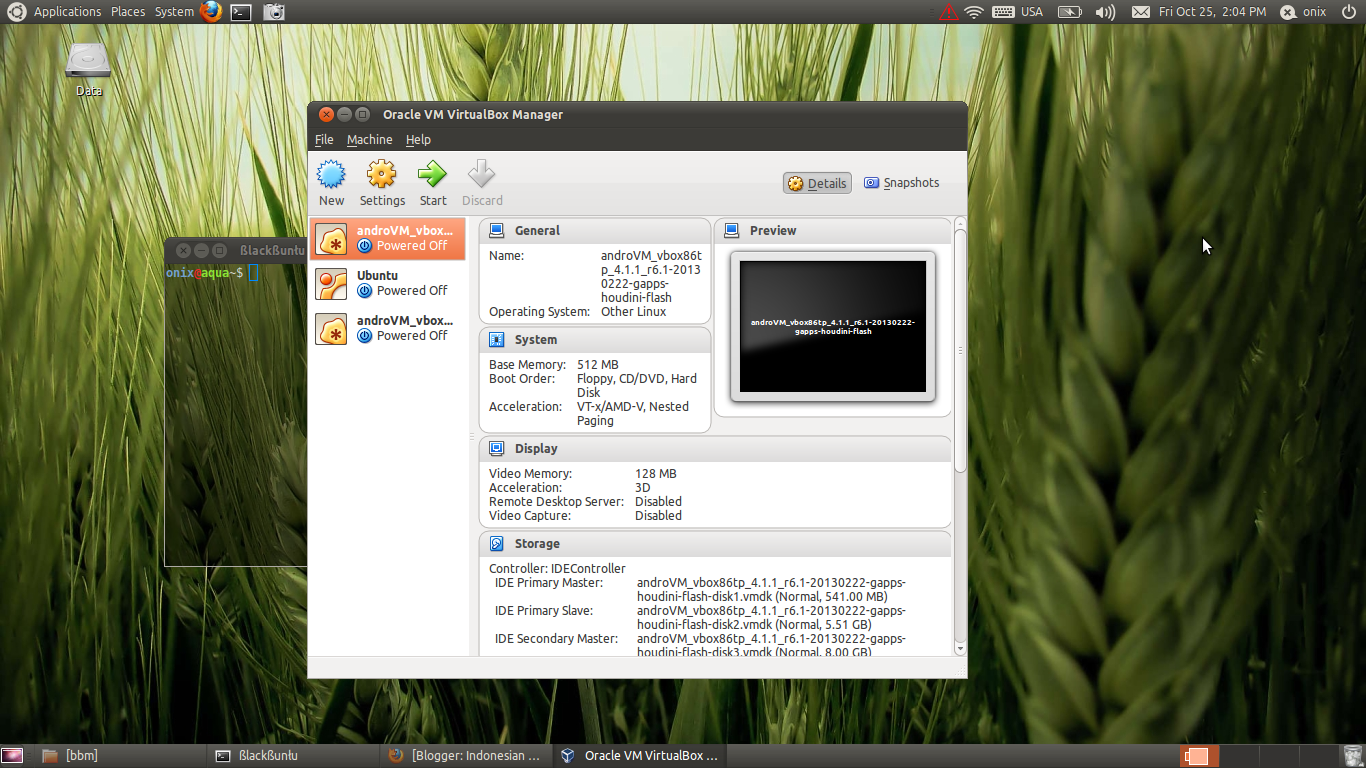Click the USA keyboard layout indicator

pyautogui.click(x=1018, y=12)
